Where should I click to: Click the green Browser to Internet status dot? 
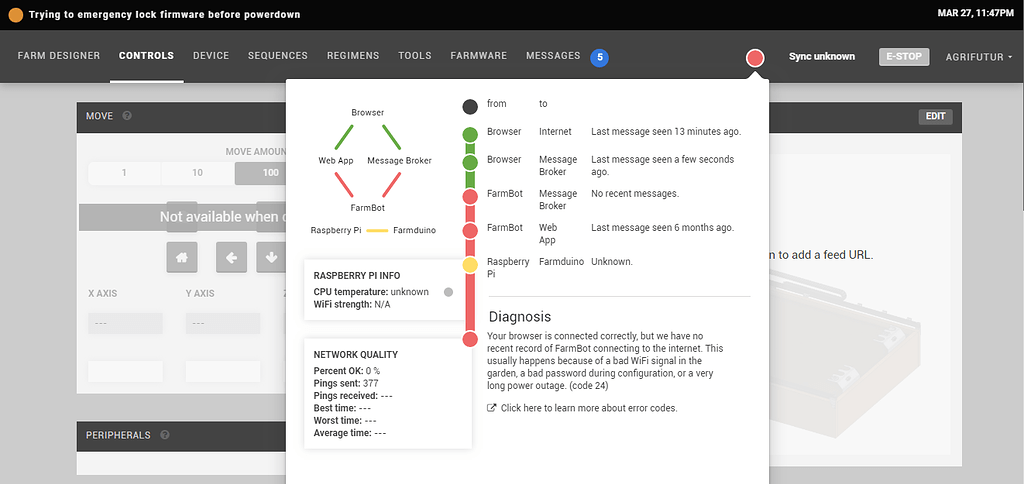click(x=470, y=135)
